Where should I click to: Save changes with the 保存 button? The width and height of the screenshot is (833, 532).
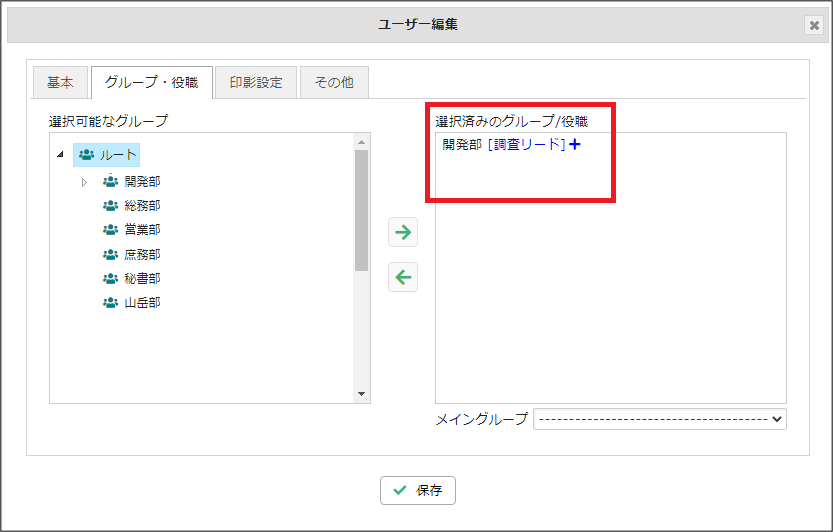[x=418, y=491]
